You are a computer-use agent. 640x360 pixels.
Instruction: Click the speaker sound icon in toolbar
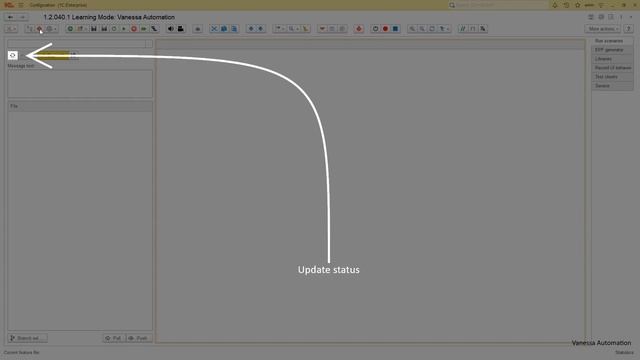pos(171,29)
